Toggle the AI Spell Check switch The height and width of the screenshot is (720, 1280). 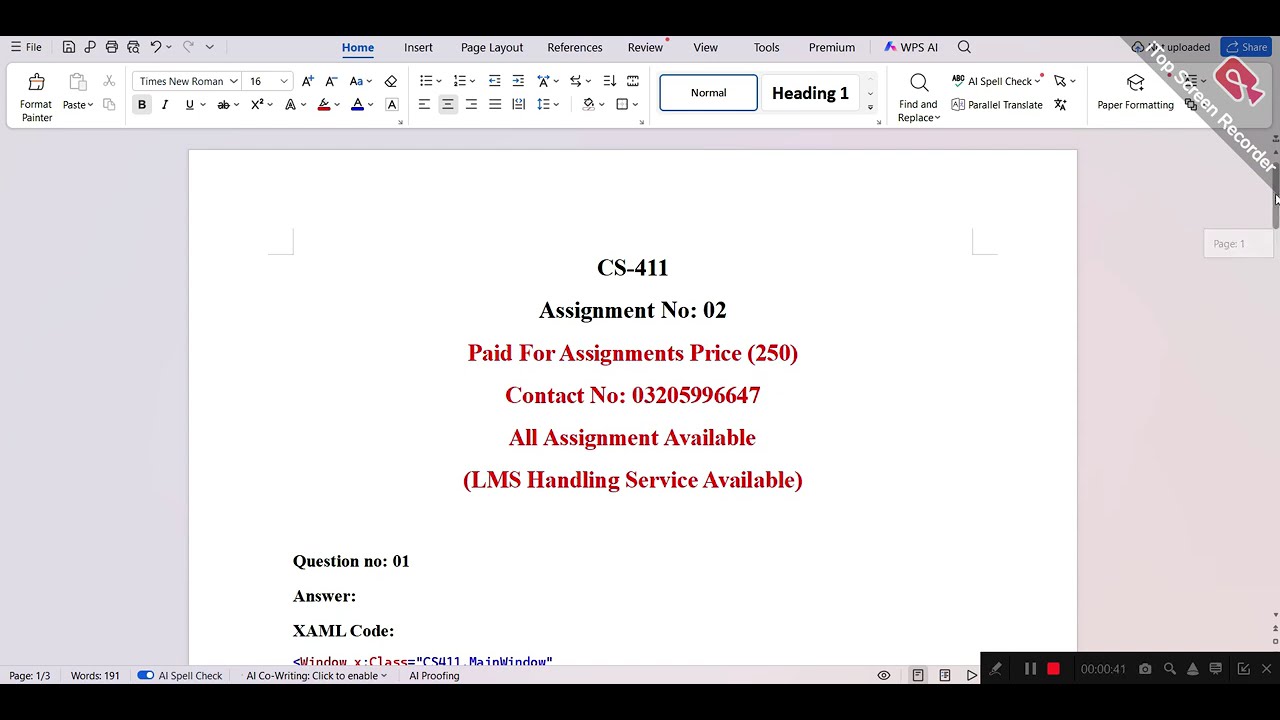(x=146, y=676)
